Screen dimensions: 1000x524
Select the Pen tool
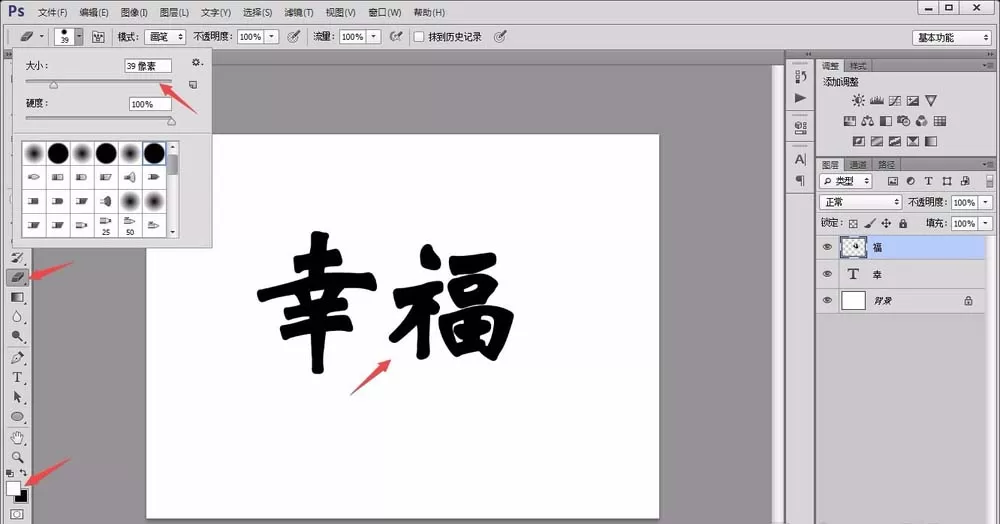point(17,358)
